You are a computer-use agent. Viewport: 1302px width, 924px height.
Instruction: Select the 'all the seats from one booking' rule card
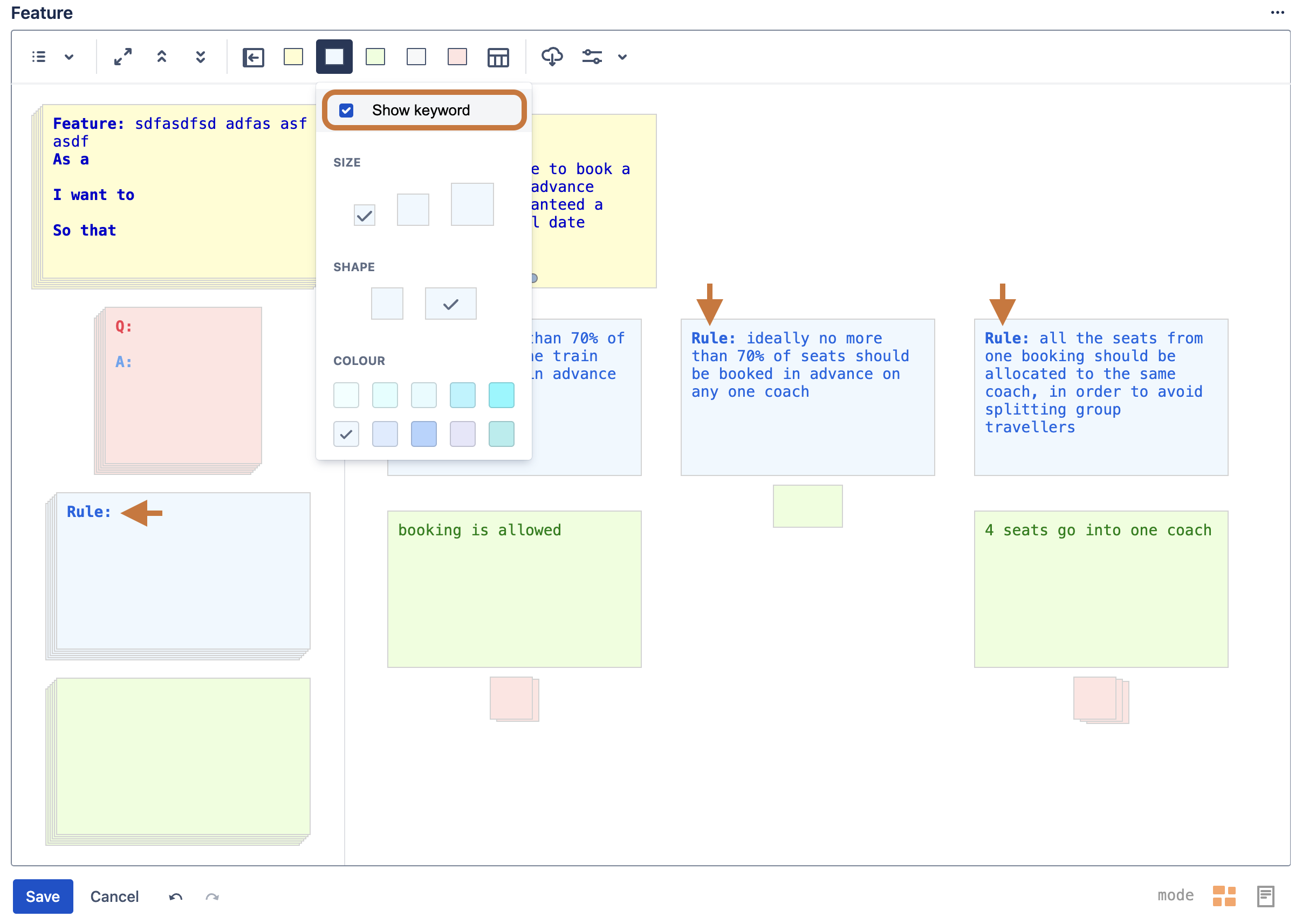pos(1101,397)
